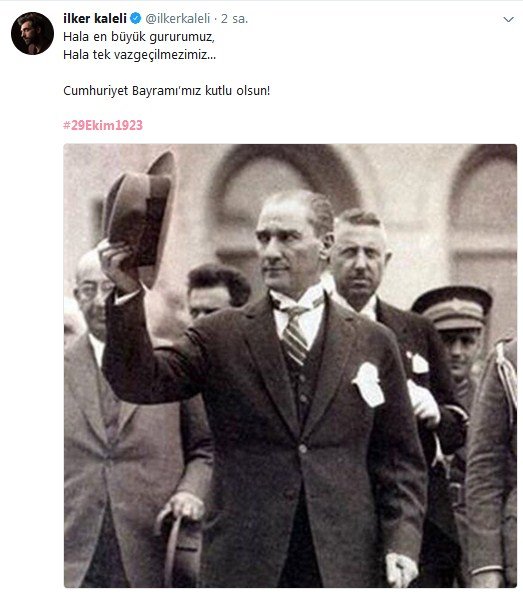Viewport: 523px width, 598px height.
Task: Open the tweet via '2 sa.' timestamp
Action: pyautogui.click(x=235, y=19)
